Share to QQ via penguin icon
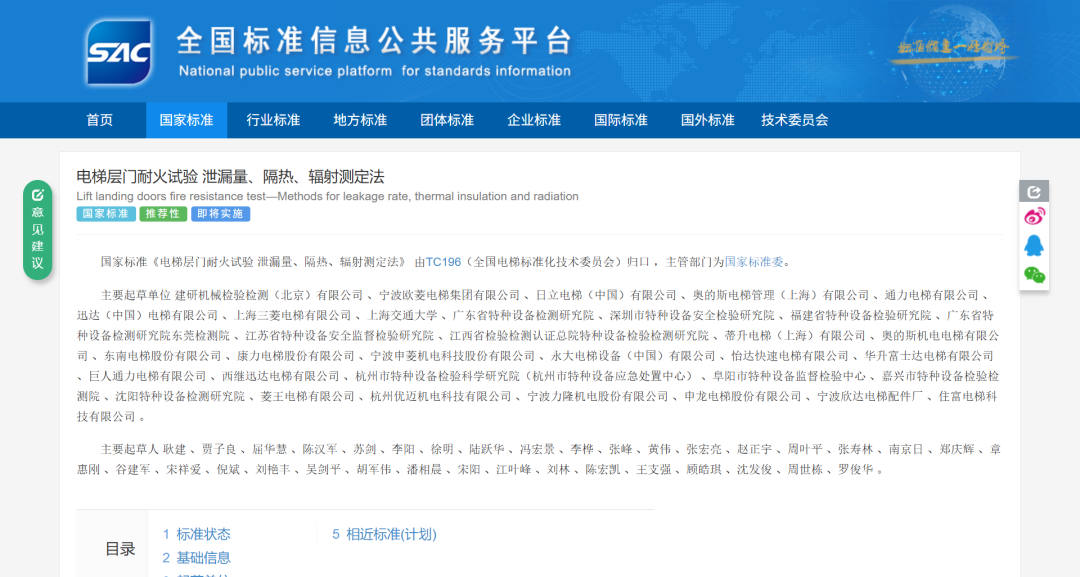The width and height of the screenshot is (1080, 577). 1034,246
